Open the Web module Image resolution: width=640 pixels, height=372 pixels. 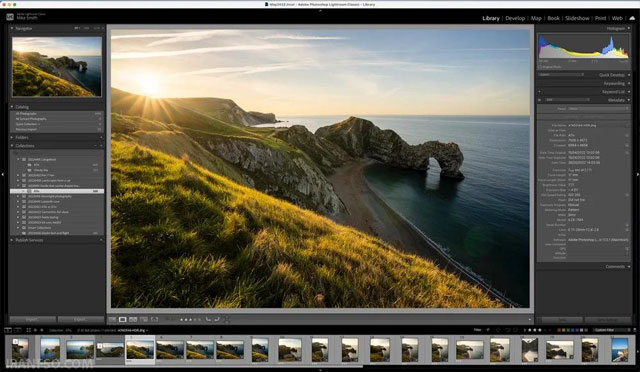click(x=617, y=18)
